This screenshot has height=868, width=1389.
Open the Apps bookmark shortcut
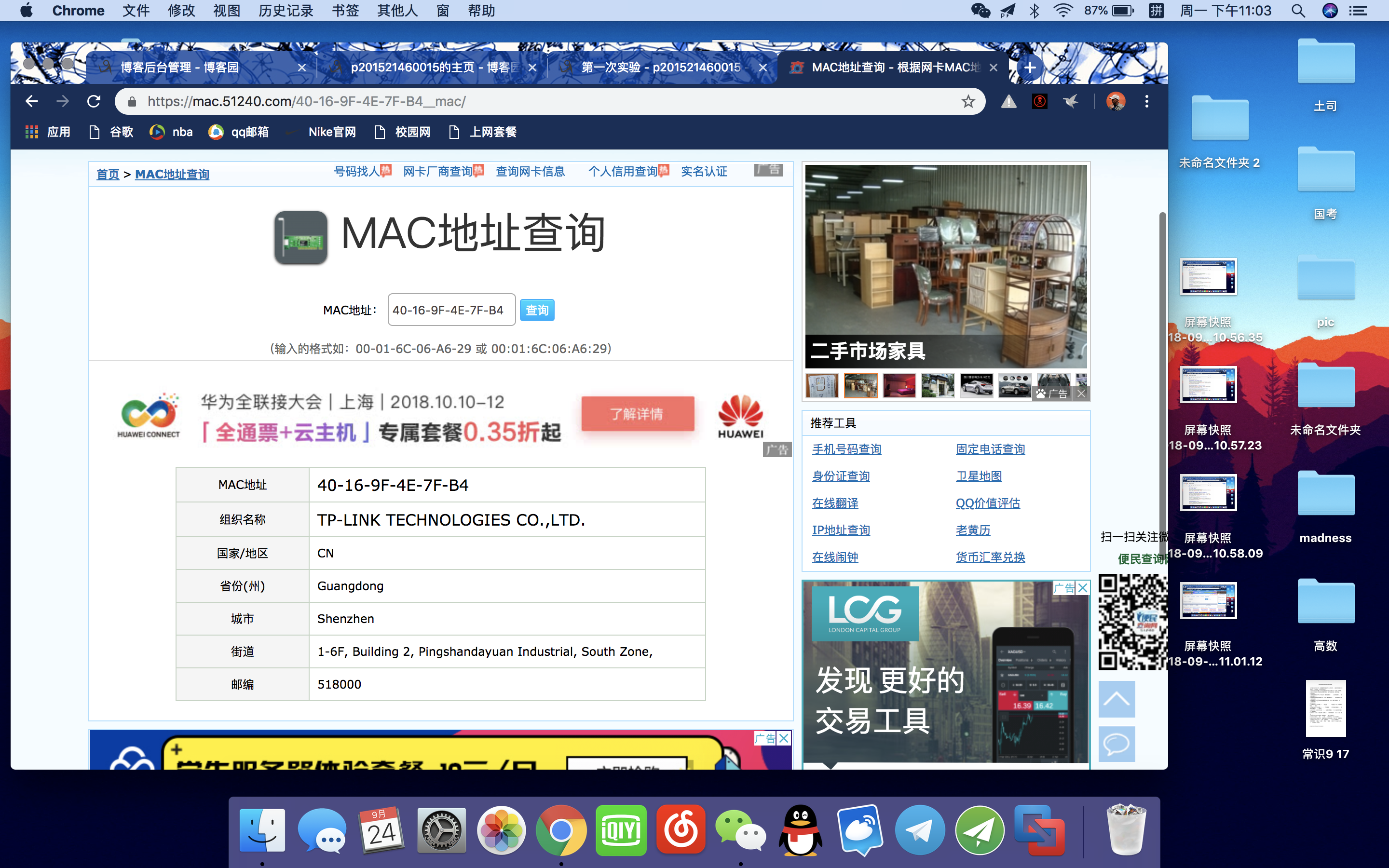[x=48, y=132]
